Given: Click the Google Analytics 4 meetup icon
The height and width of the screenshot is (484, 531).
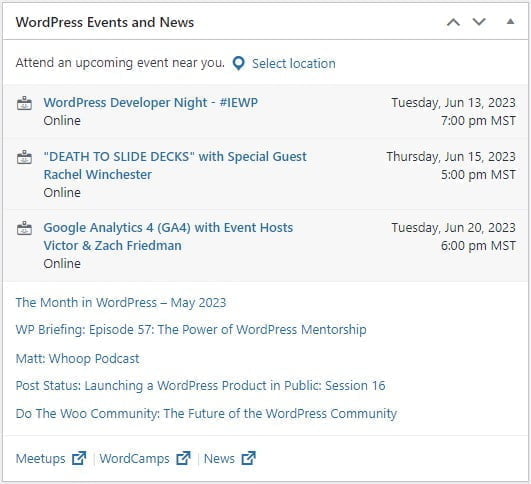Looking at the screenshot, I should [24, 228].
